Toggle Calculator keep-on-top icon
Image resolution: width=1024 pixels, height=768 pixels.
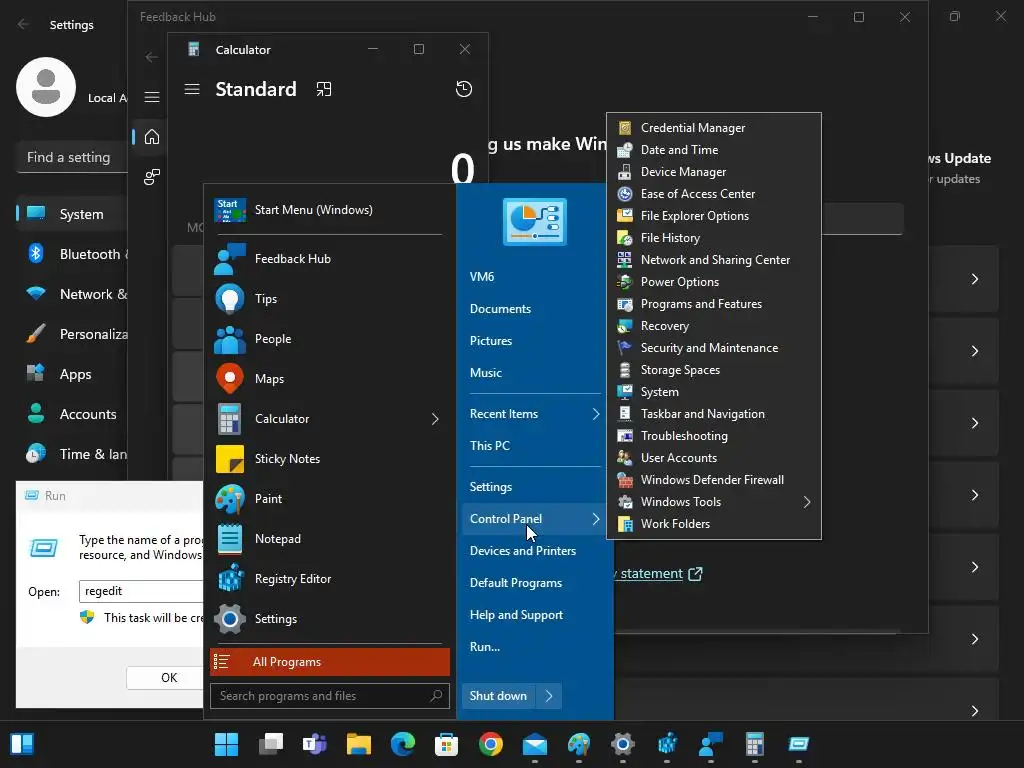tap(324, 89)
